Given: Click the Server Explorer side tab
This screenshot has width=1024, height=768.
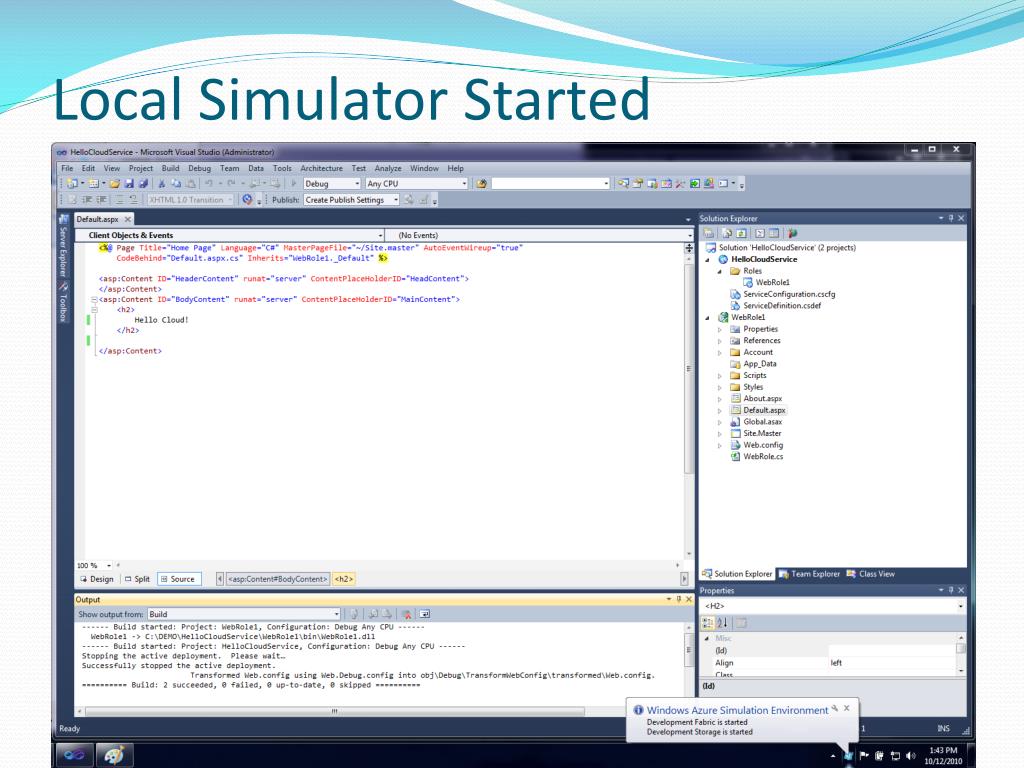Looking at the screenshot, I should [63, 247].
